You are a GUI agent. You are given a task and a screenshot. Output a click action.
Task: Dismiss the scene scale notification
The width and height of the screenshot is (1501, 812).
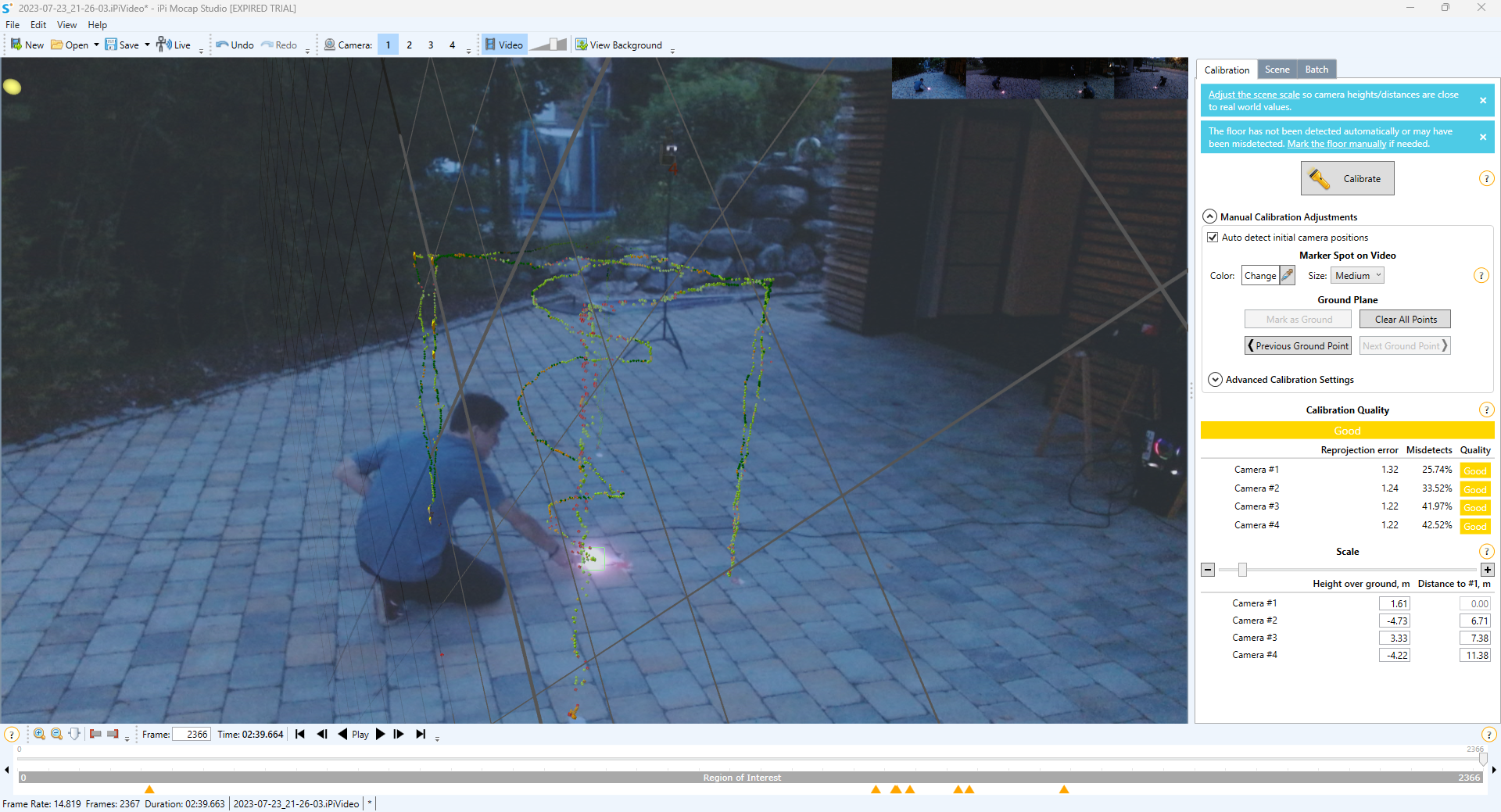pos(1482,101)
